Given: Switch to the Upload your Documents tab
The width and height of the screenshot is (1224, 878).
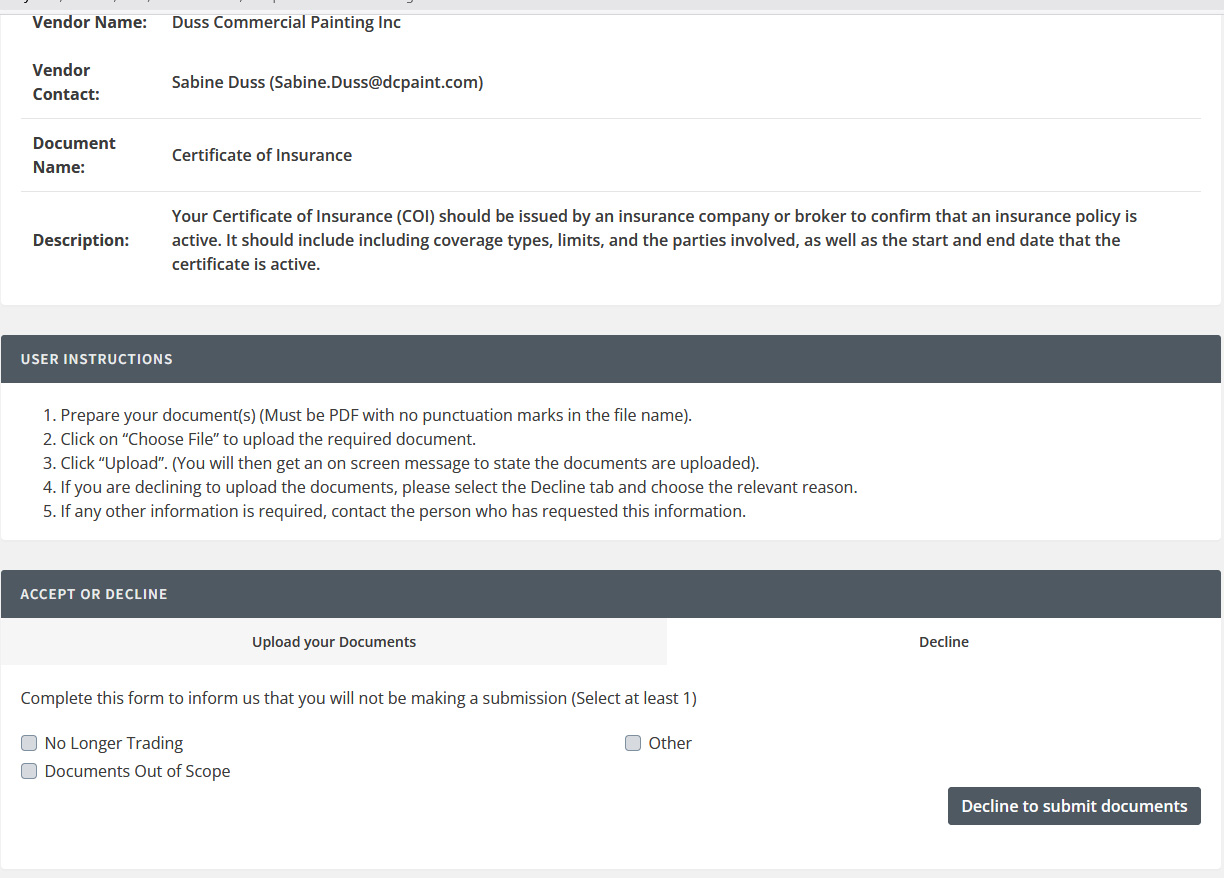Looking at the screenshot, I should tap(334, 642).
